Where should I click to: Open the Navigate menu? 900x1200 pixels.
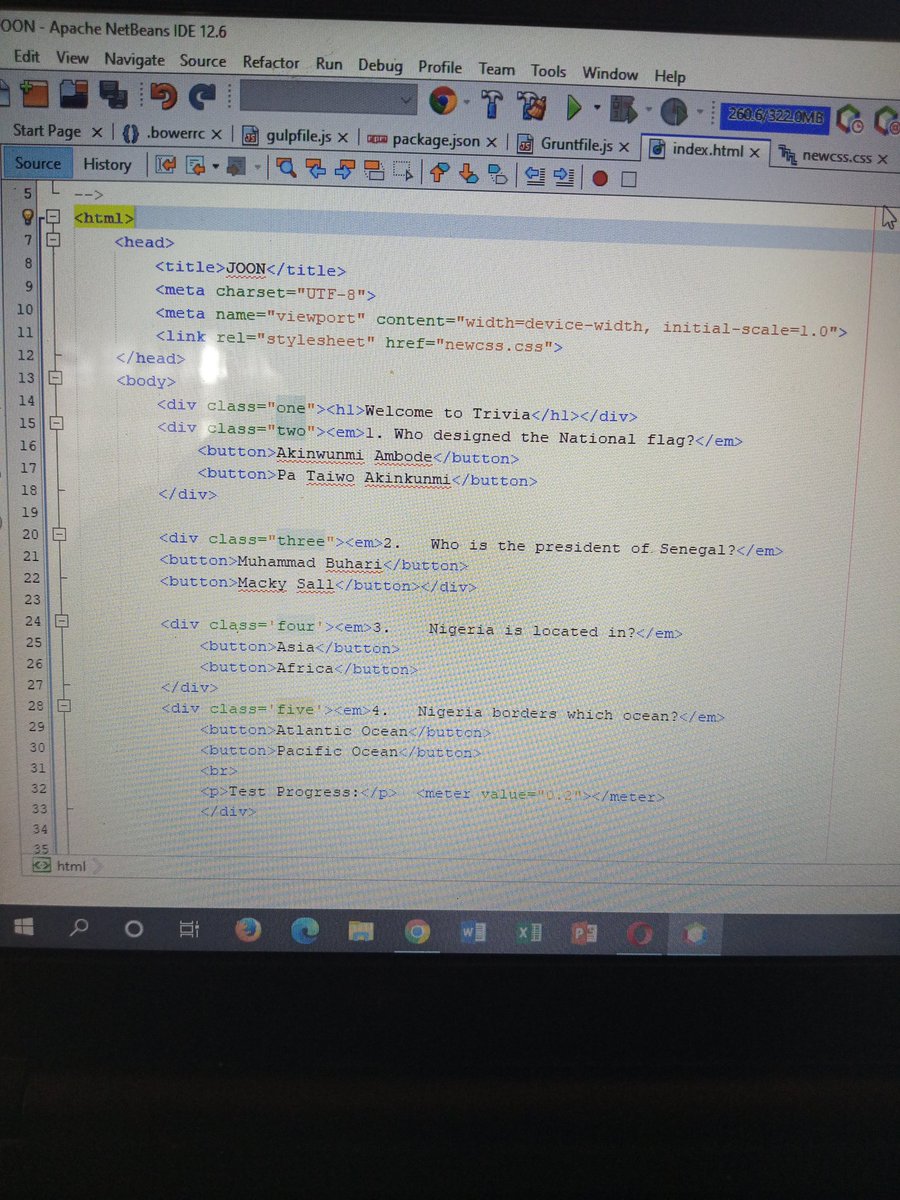135,60
